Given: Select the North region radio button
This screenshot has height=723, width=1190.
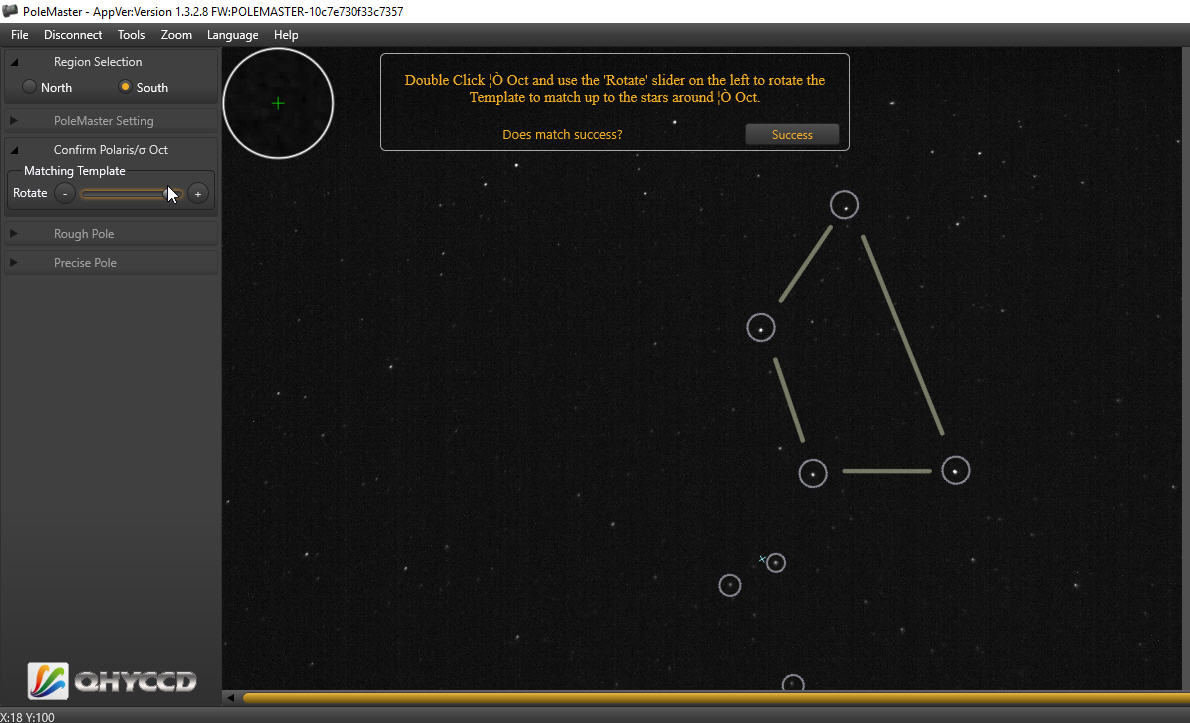Looking at the screenshot, I should (29, 87).
